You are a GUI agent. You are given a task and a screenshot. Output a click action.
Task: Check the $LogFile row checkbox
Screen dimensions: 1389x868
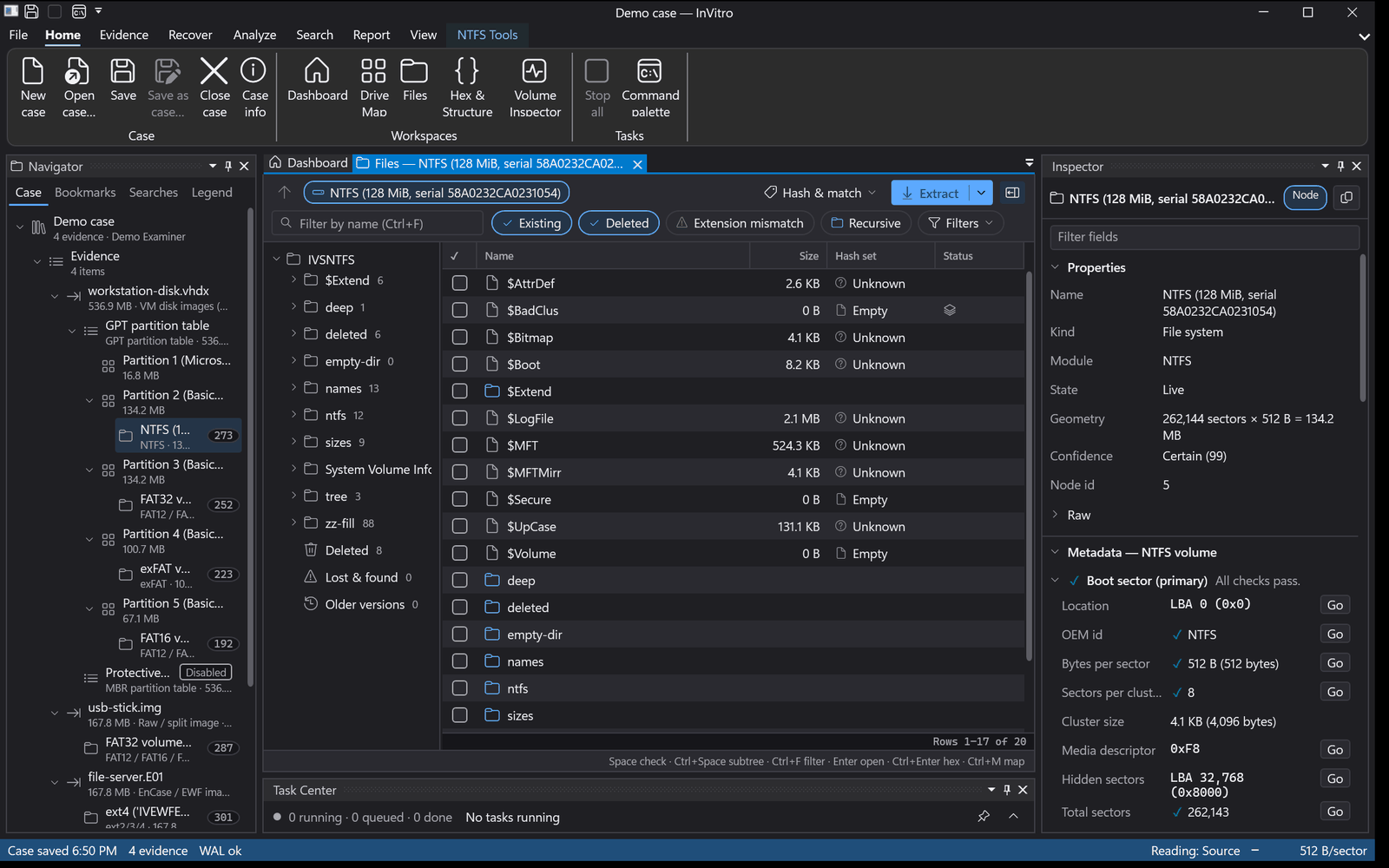tap(460, 418)
